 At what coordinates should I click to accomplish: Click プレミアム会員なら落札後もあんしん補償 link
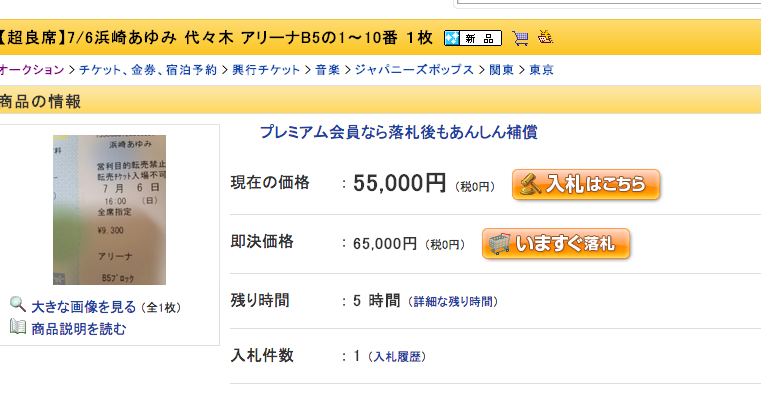coord(399,132)
